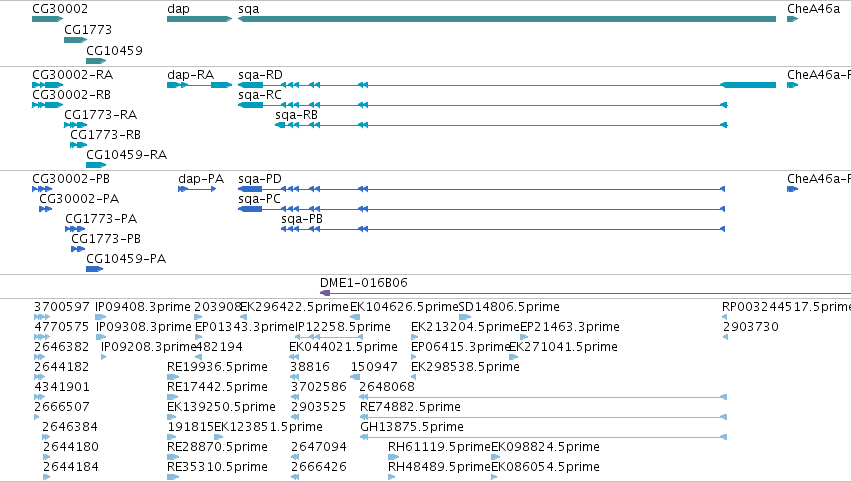Viewport: 851px width, 482px height.
Task: Select the sqa-RC transcript
Action: (482, 105)
